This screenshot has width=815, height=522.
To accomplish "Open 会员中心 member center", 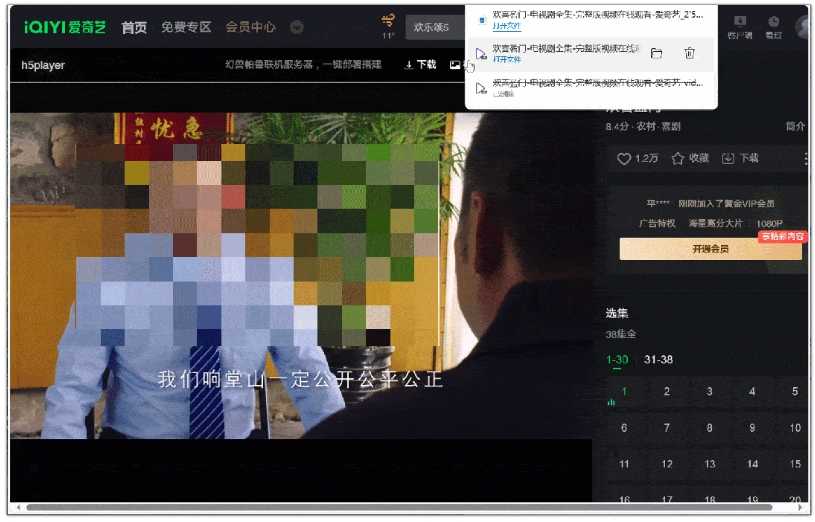I will pyautogui.click(x=251, y=27).
